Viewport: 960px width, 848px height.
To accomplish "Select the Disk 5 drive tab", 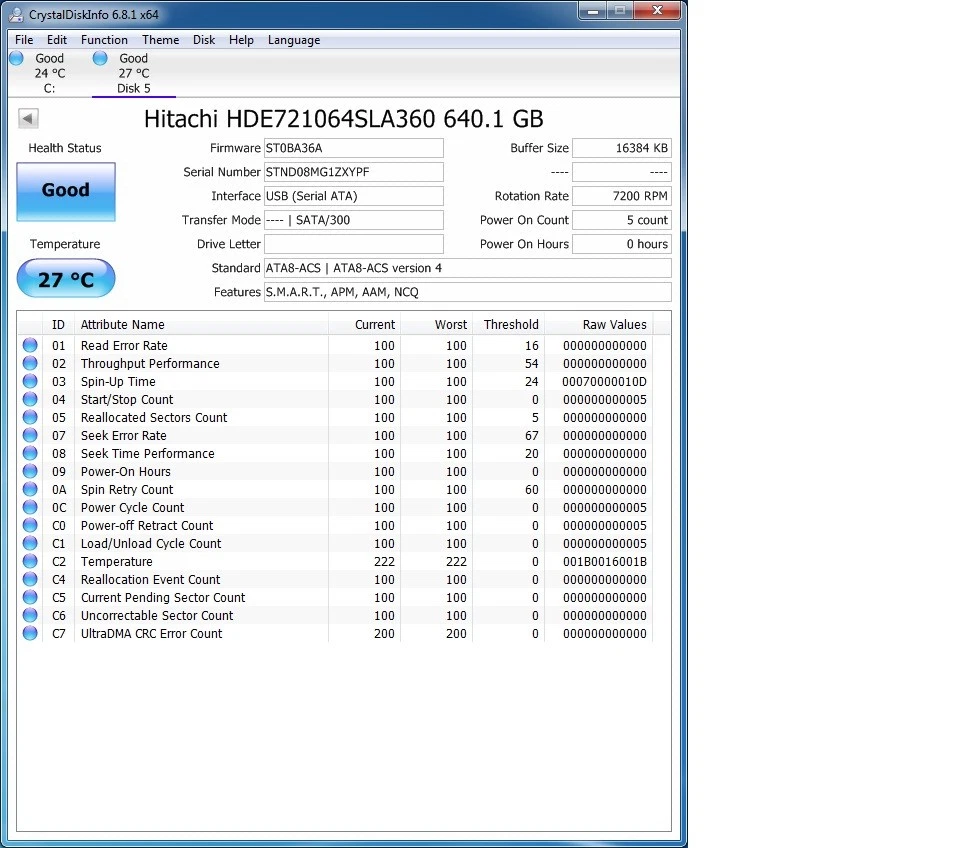I will point(133,74).
